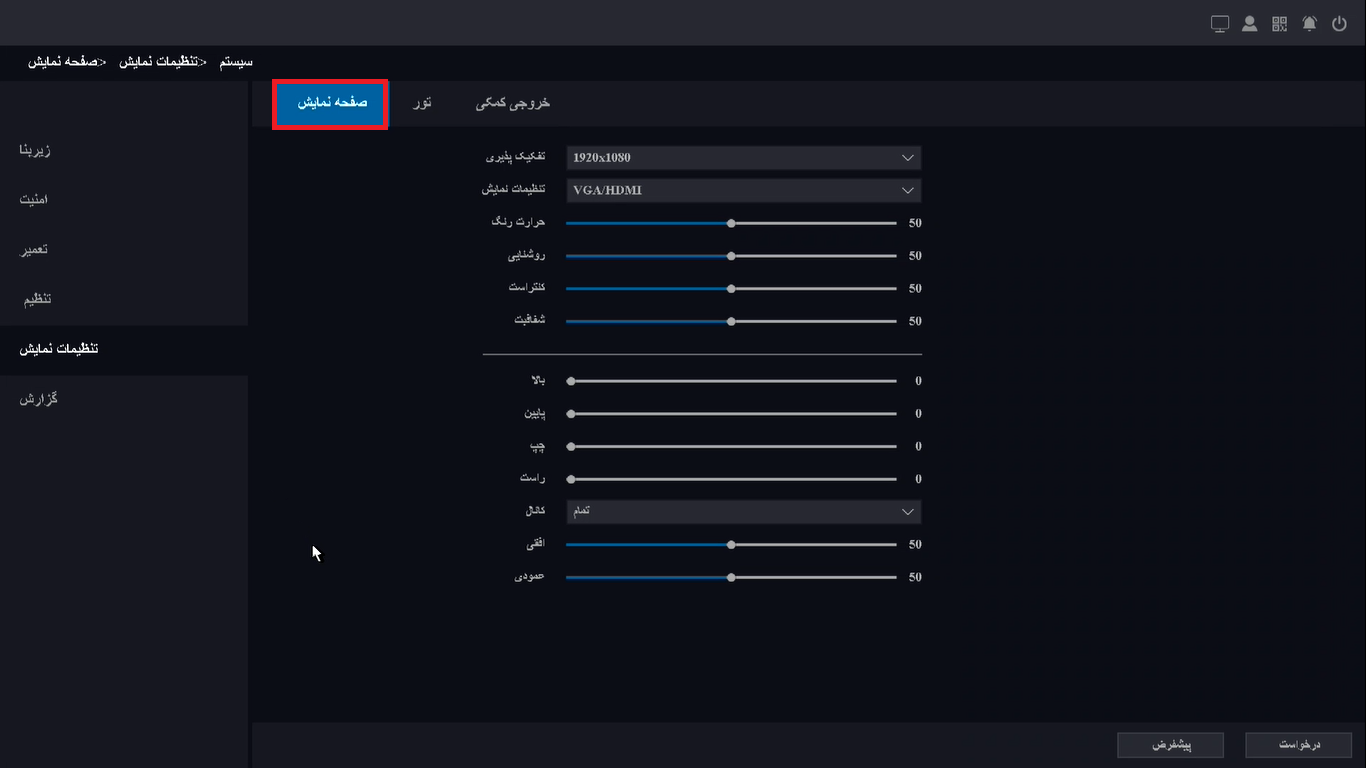Adjust the کنتراست contrast slider handle

tap(731, 289)
